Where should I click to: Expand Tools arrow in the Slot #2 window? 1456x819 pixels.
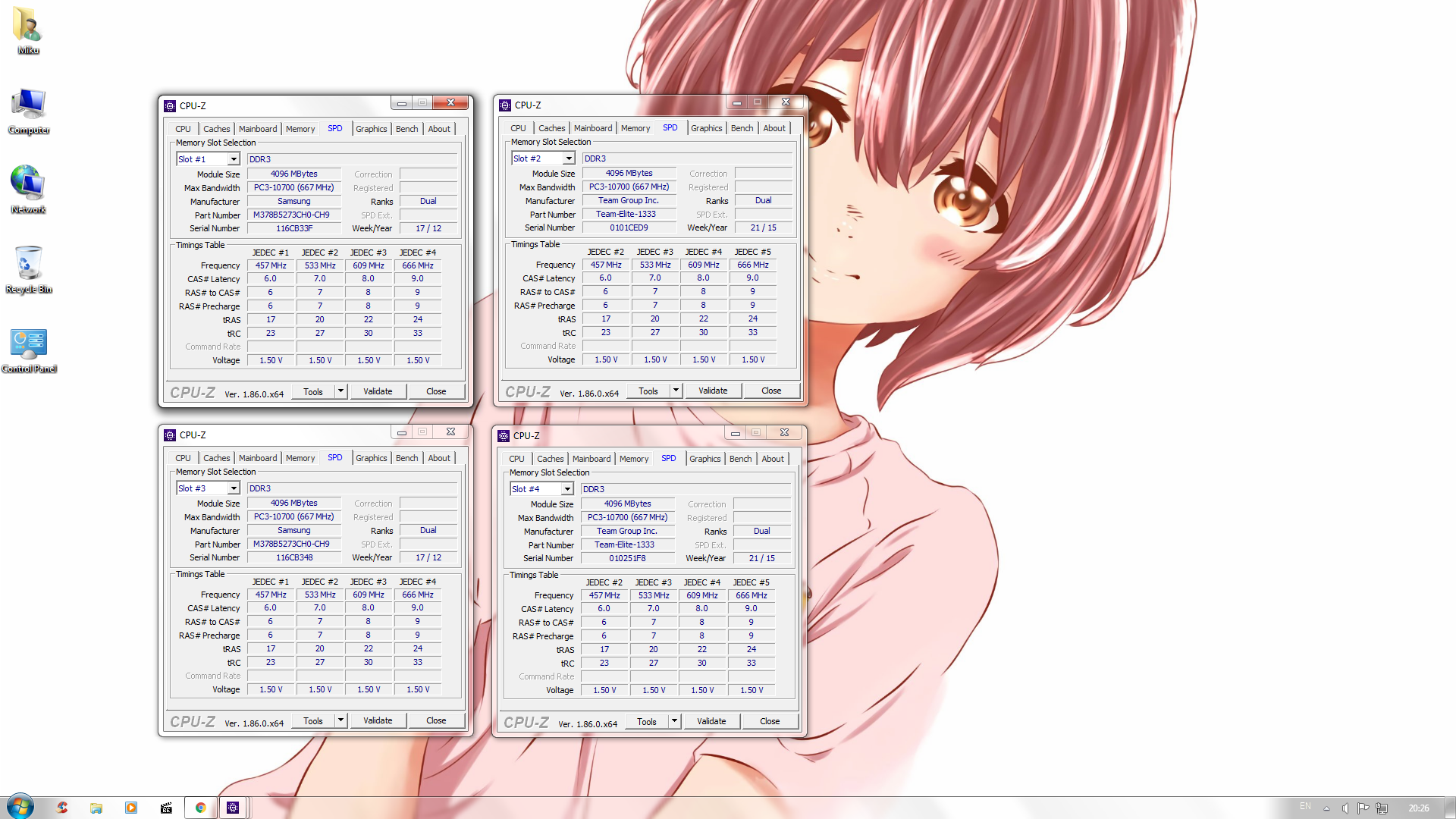point(676,391)
